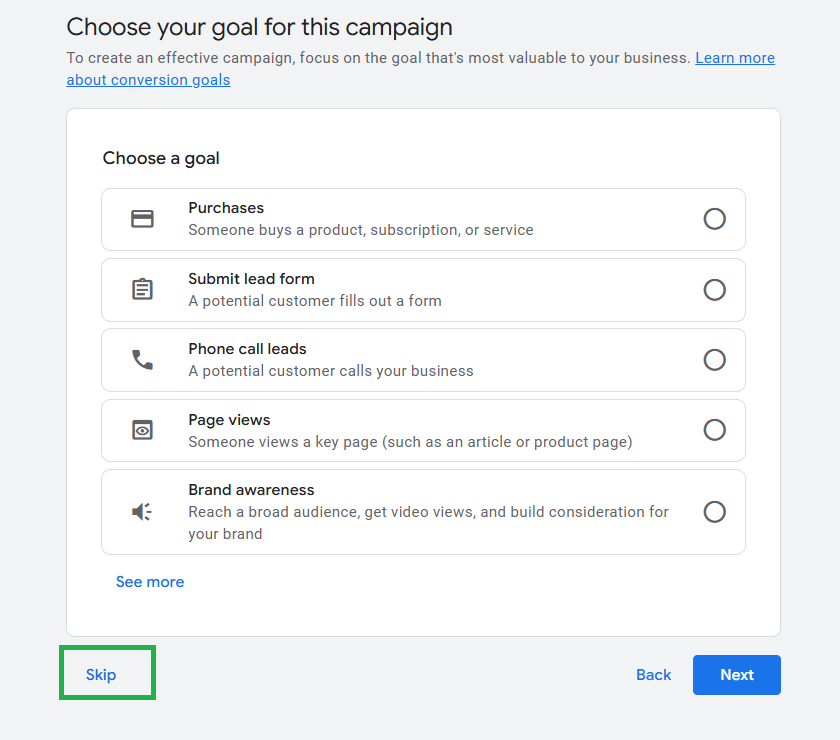This screenshot has height=740, width=840.
Task: Click the phone handset icon
Action: (x=143, y=360)
